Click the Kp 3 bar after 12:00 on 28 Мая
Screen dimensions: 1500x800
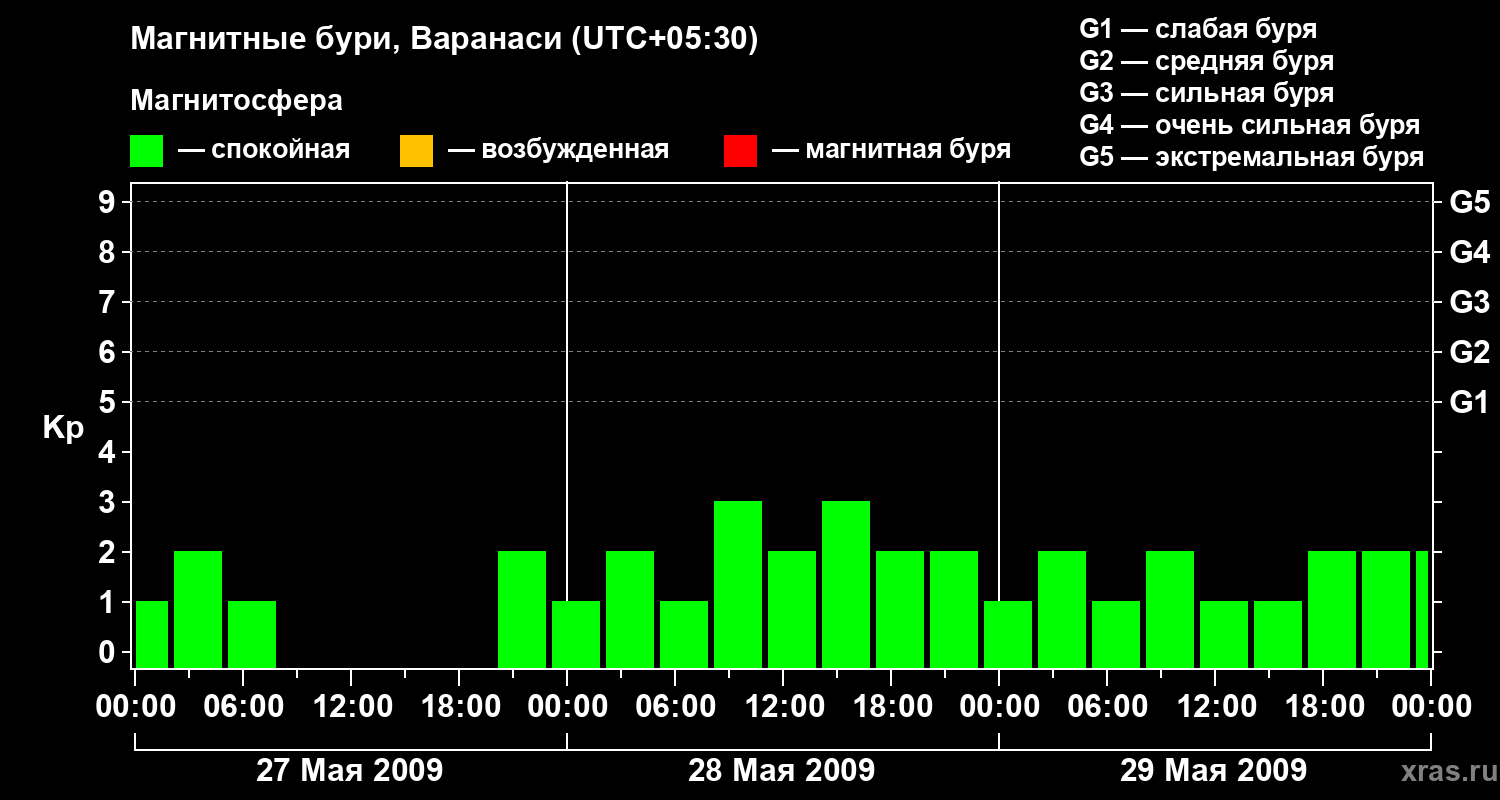click(846, 584)
